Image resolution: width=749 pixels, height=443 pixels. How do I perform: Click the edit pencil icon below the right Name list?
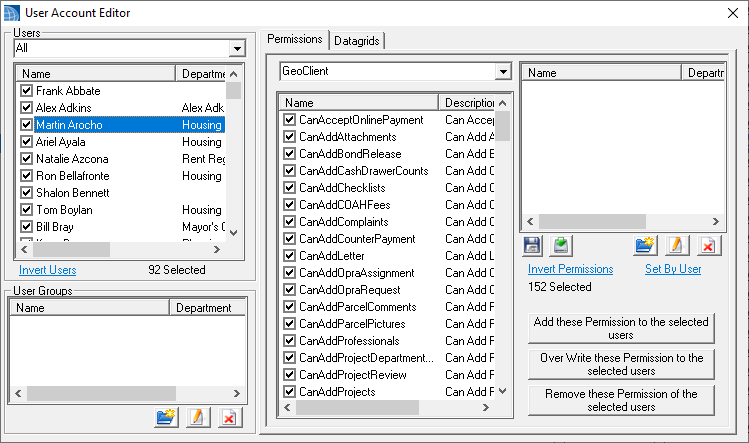point(676,246)
